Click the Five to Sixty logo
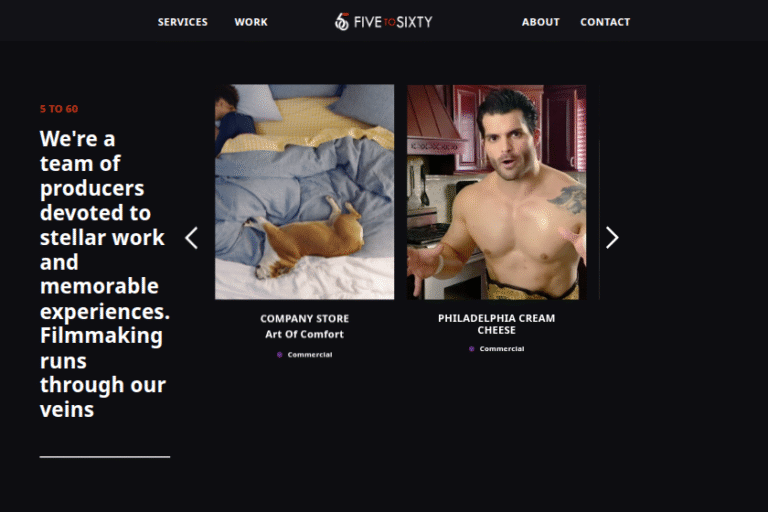The height and width of the screenshot is (512, 768). point(384,22)
